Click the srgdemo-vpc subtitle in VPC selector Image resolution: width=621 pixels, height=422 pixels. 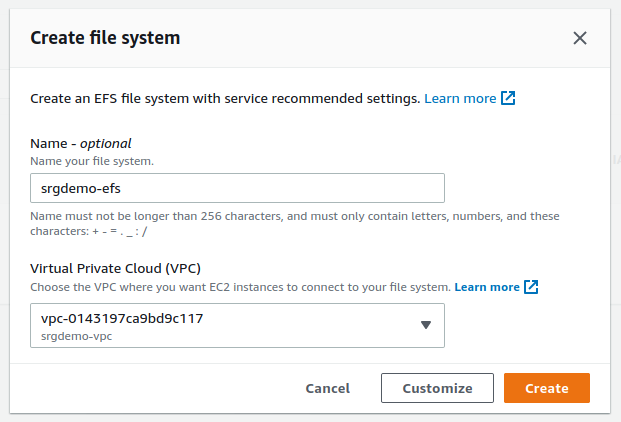coord(75,335)
